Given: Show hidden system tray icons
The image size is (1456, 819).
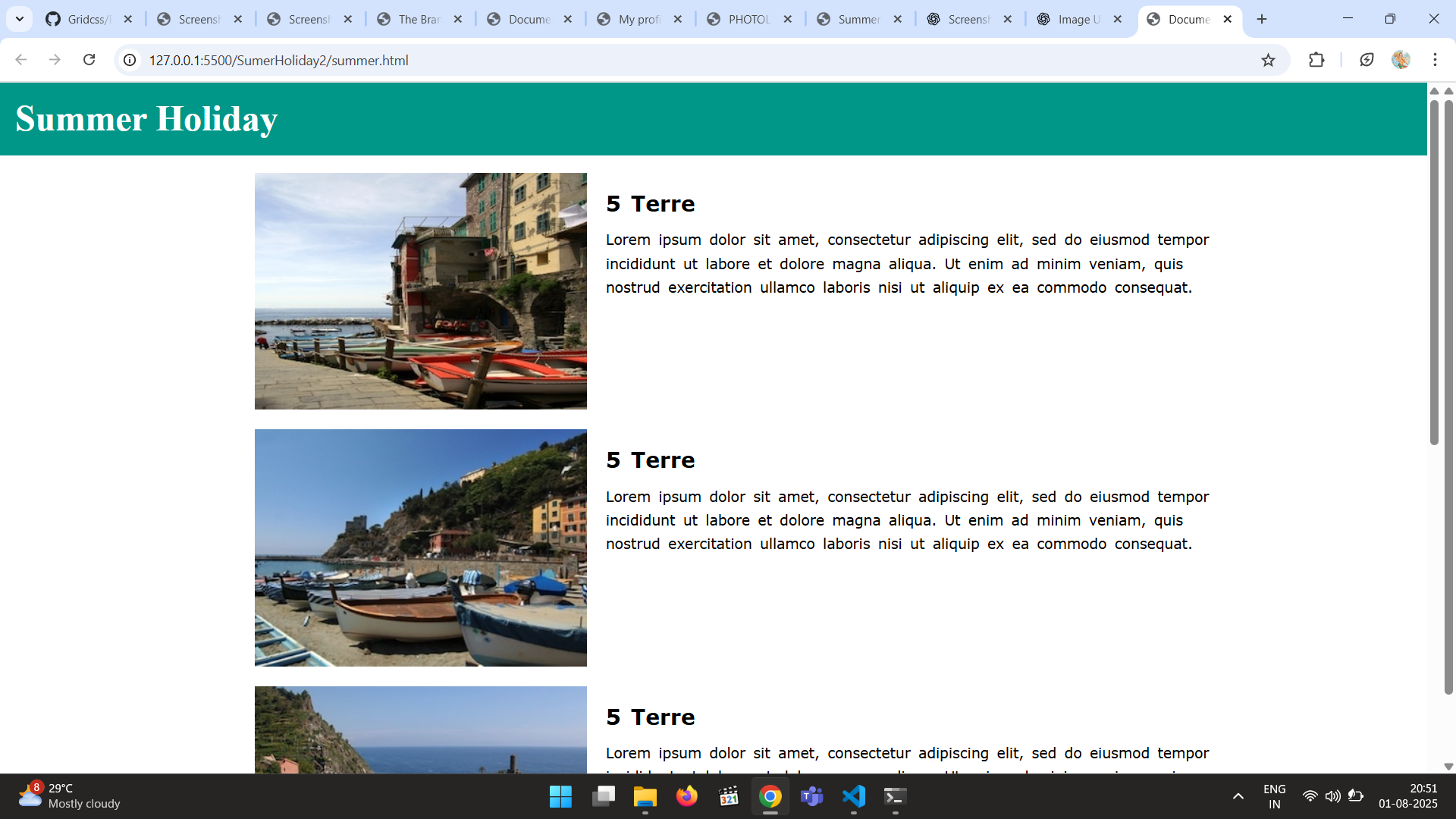Looking at the screenshot, I should [x=1238, y=796].
